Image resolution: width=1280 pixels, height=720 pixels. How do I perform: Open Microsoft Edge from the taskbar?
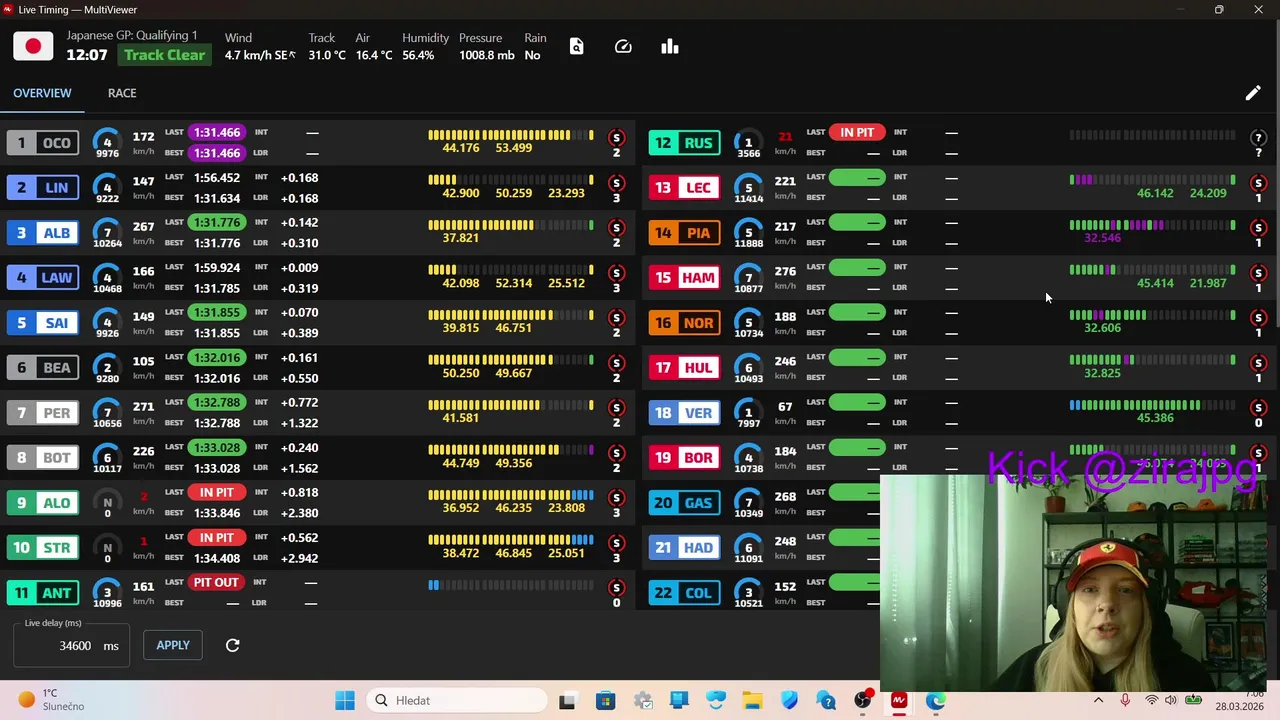(x=935, y=700)
